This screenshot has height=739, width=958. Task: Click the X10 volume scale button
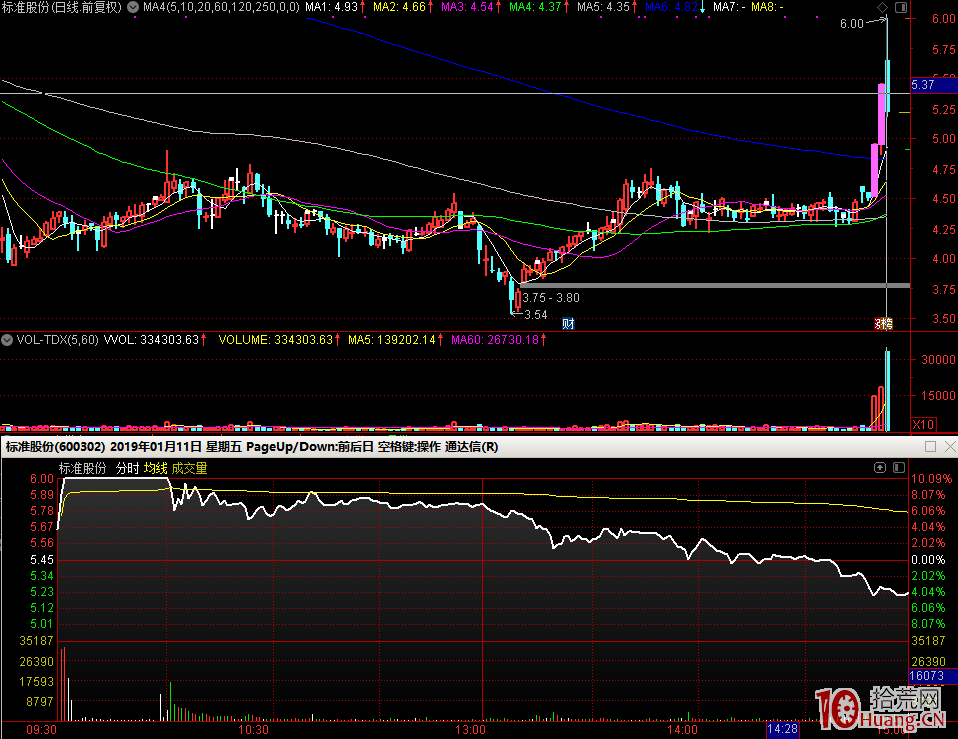(925, 424)
